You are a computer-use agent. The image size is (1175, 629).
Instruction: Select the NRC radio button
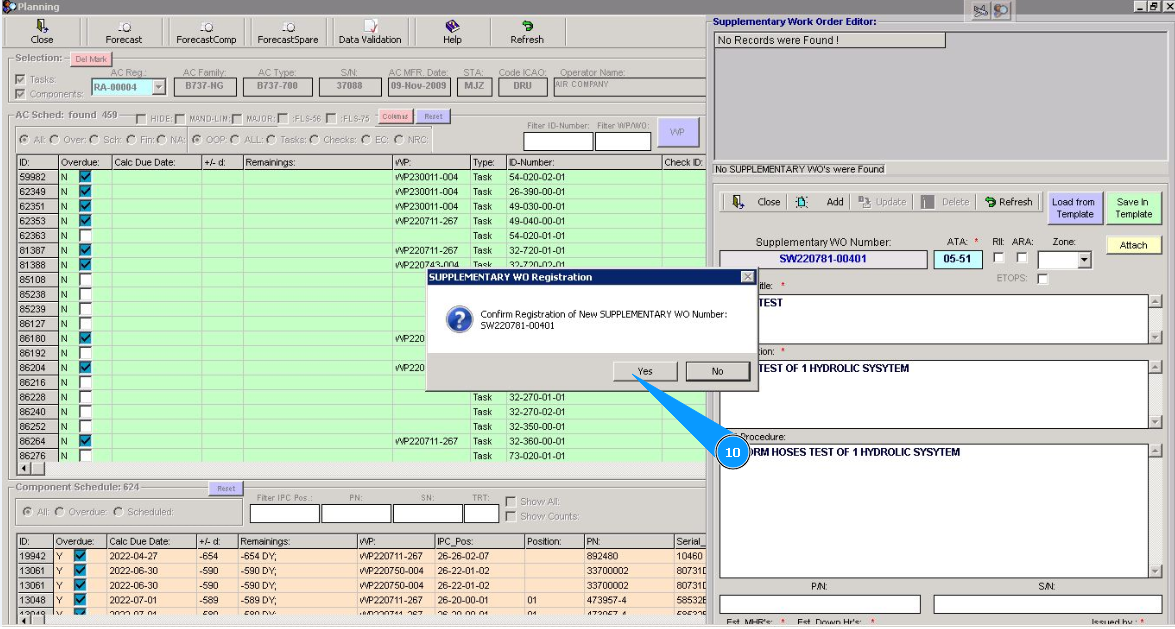pos(399,139)
